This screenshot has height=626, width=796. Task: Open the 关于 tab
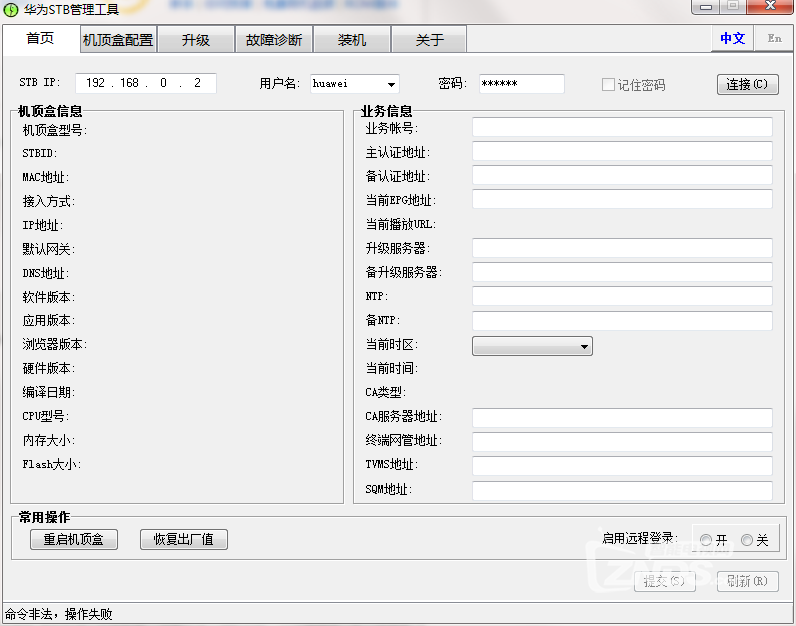[x=429, y=40]
